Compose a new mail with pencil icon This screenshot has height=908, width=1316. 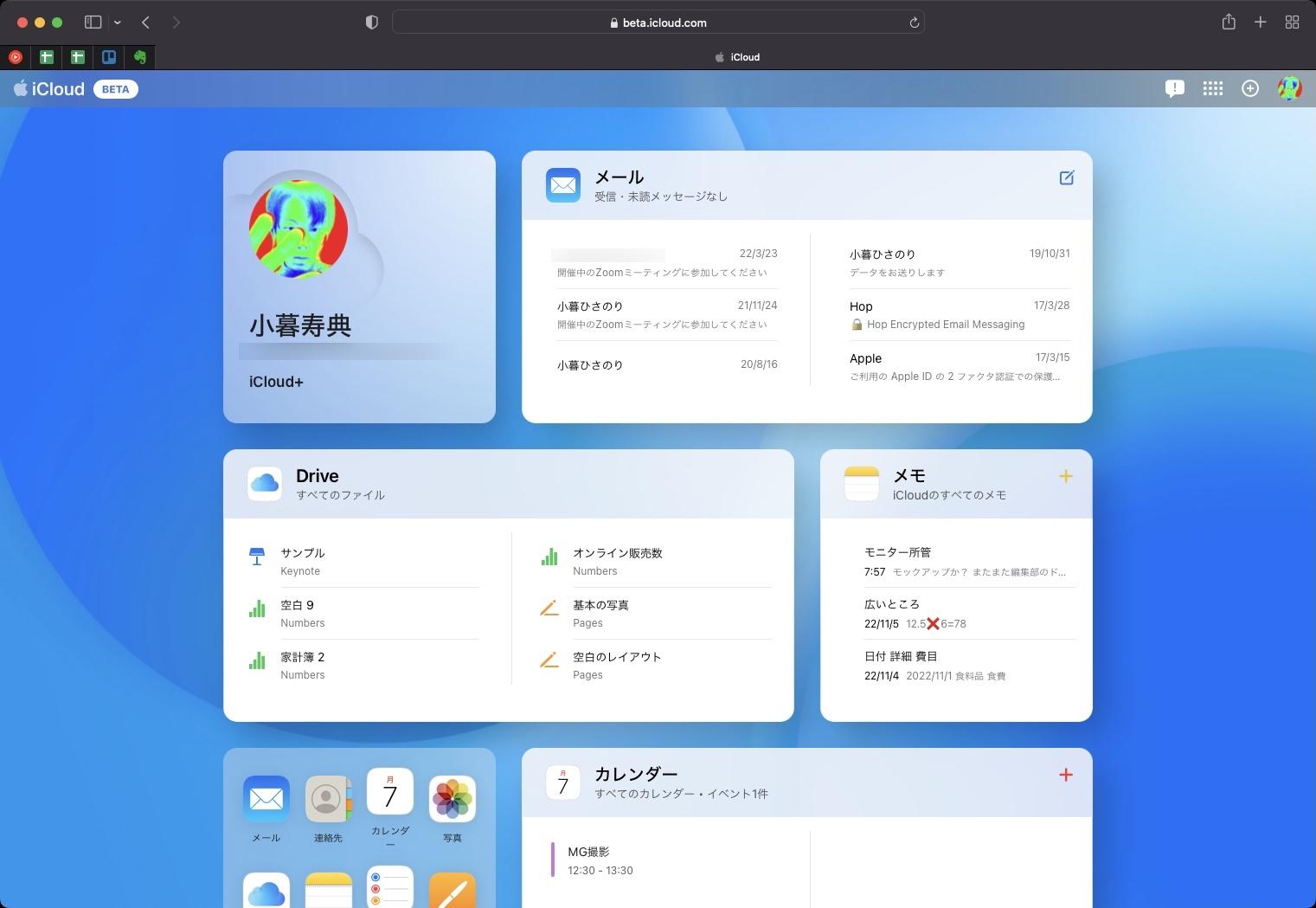click(1067, 177)
